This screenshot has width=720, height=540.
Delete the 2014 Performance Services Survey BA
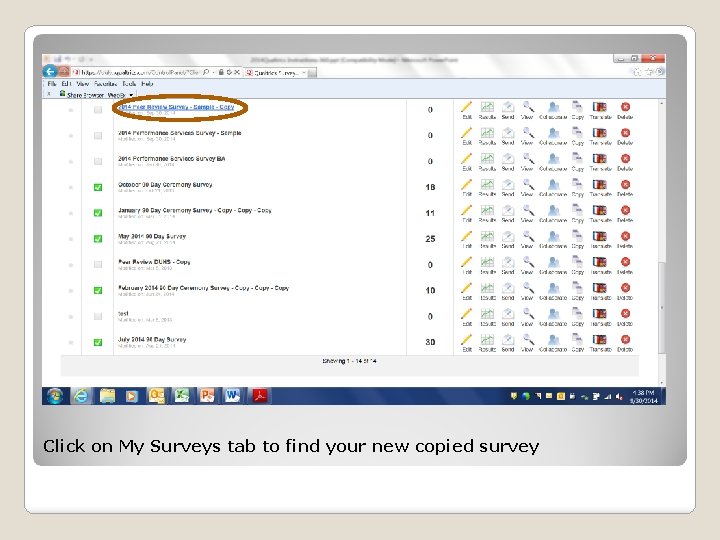tap(625, 162)
